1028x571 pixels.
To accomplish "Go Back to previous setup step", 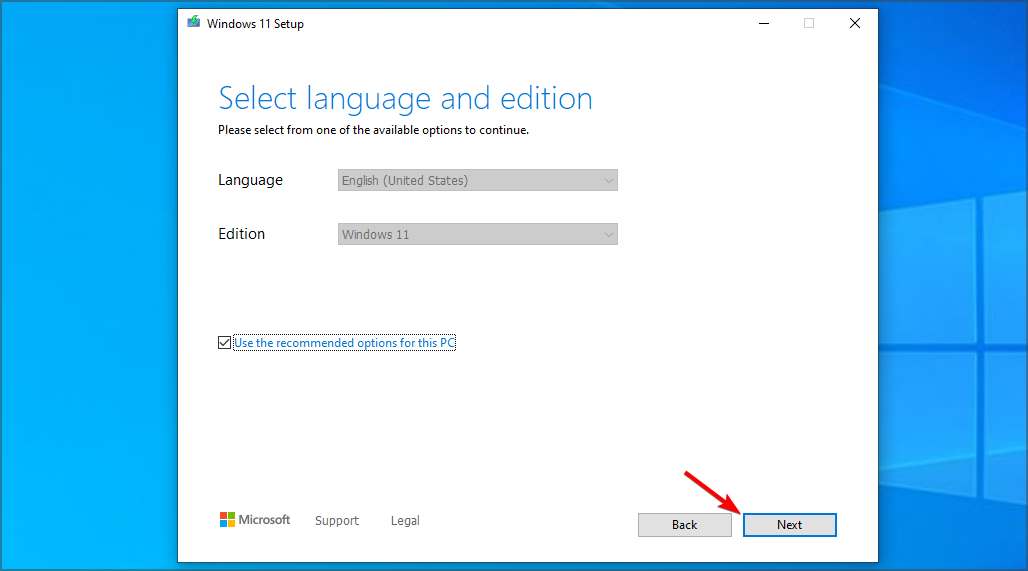I will coord(684,524).
